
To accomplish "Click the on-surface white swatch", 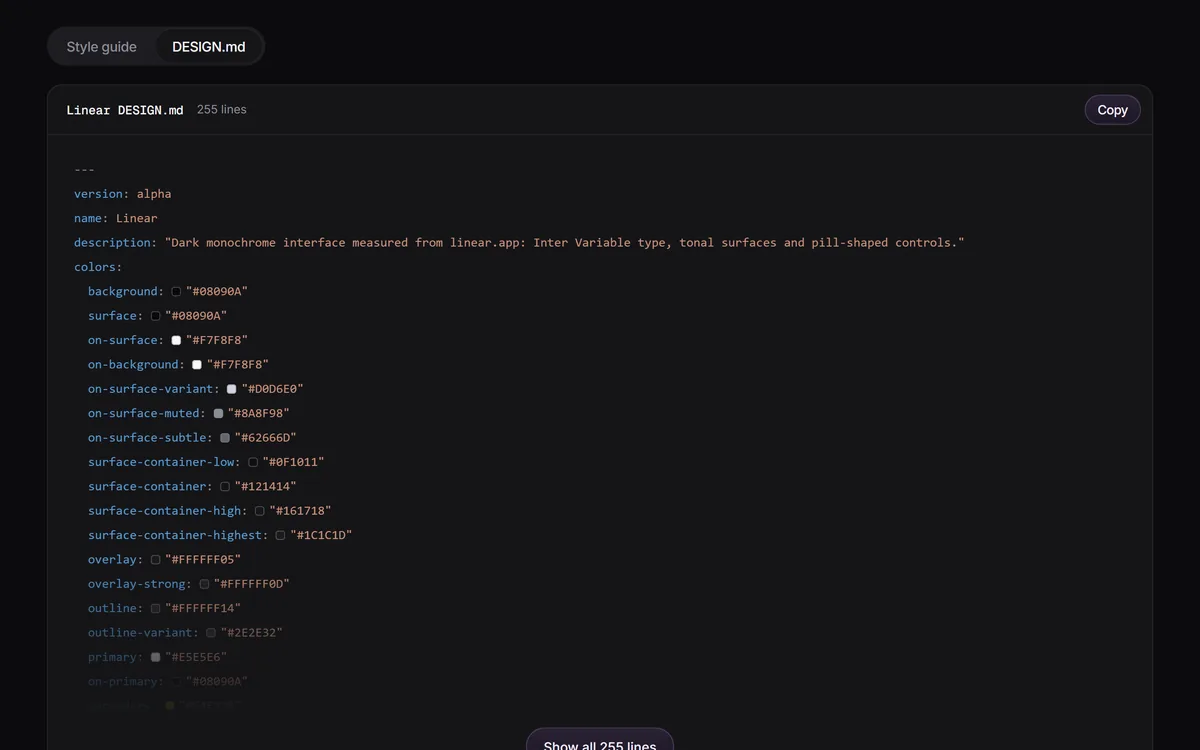I will pyautogui.click(x=176, y=340).
